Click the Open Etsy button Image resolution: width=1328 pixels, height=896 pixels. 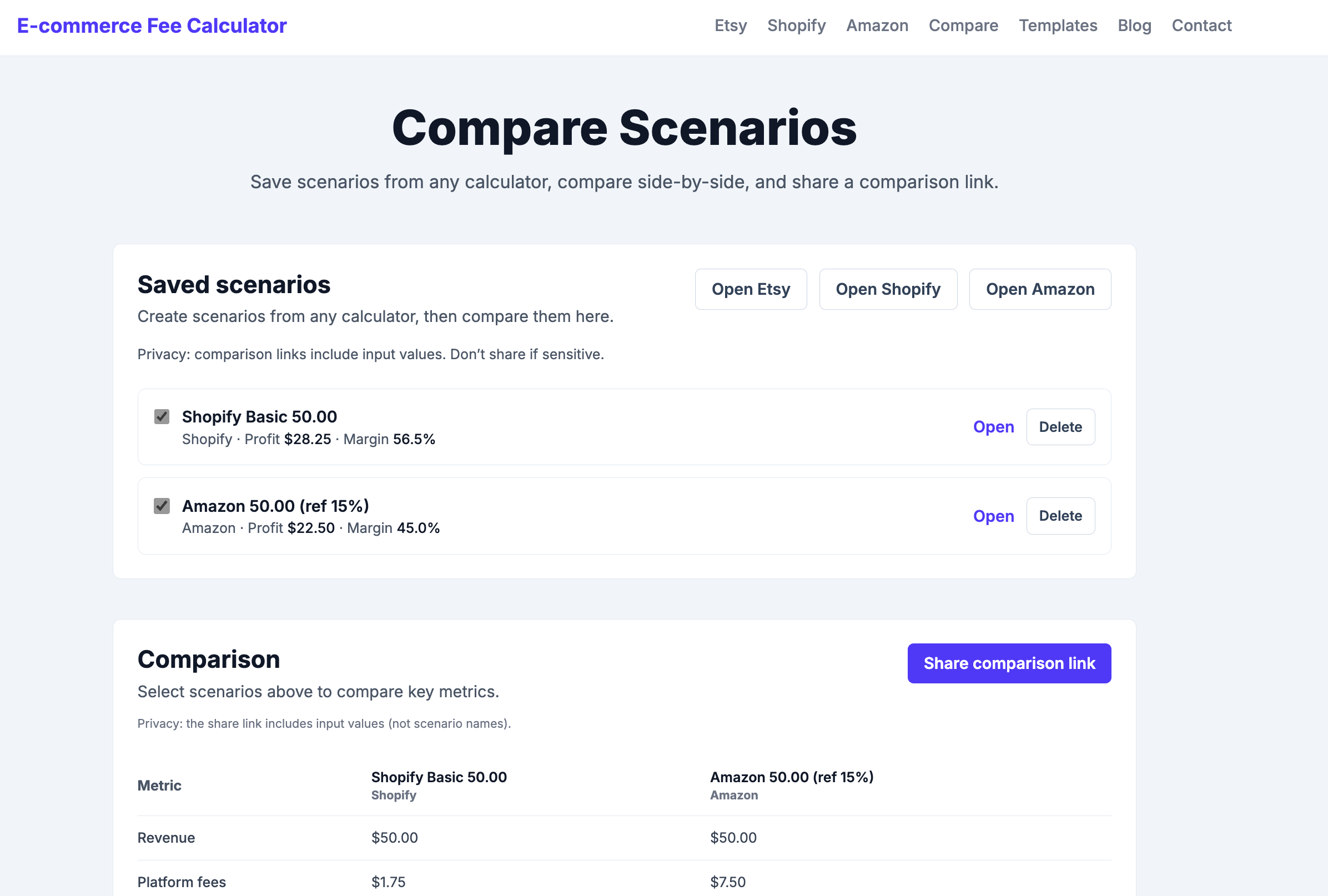(751, 289)
